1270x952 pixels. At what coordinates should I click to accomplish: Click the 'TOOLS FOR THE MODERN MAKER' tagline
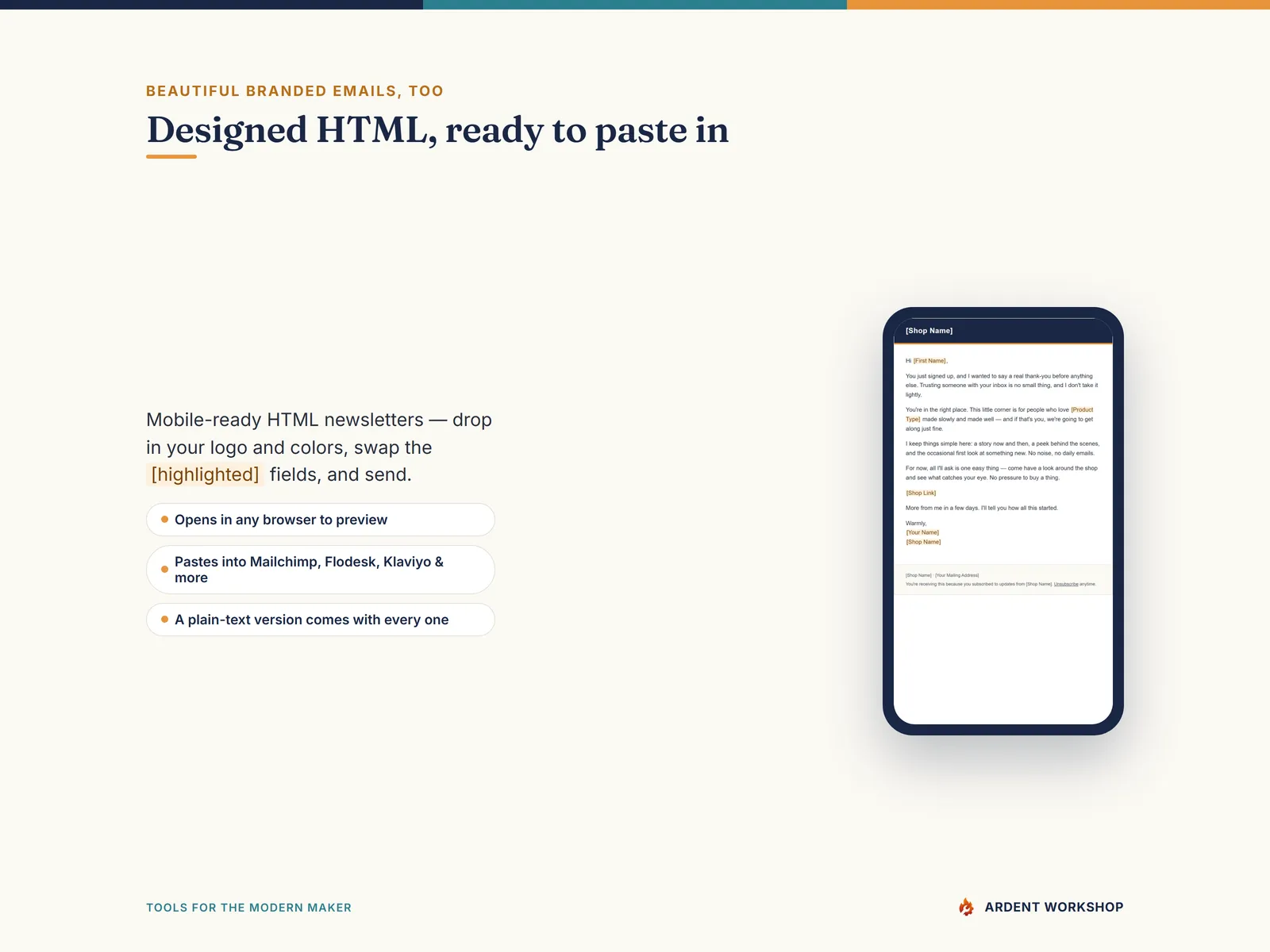[248, 908]
